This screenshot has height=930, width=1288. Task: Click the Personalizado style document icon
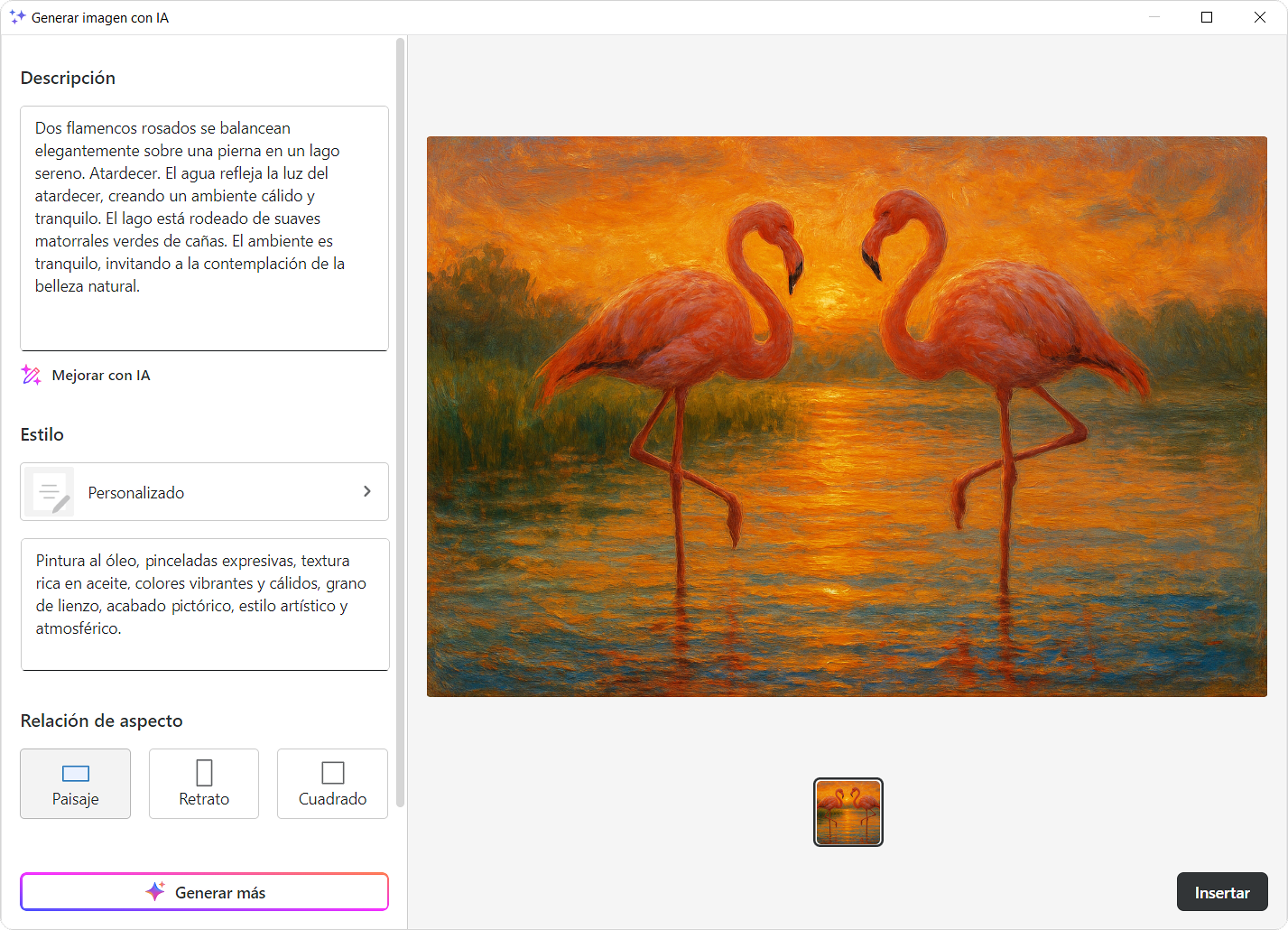point(51,492)
